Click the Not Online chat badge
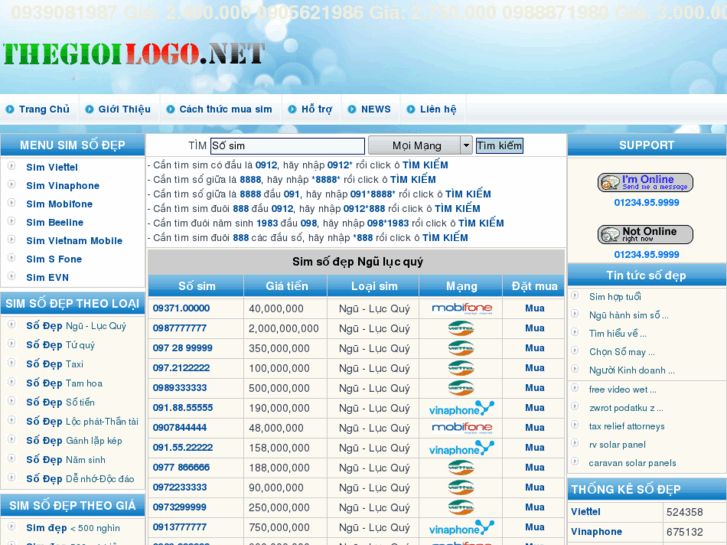Viewport: 727px width, 545px height. pyautogui.click(x=645, y=234)
